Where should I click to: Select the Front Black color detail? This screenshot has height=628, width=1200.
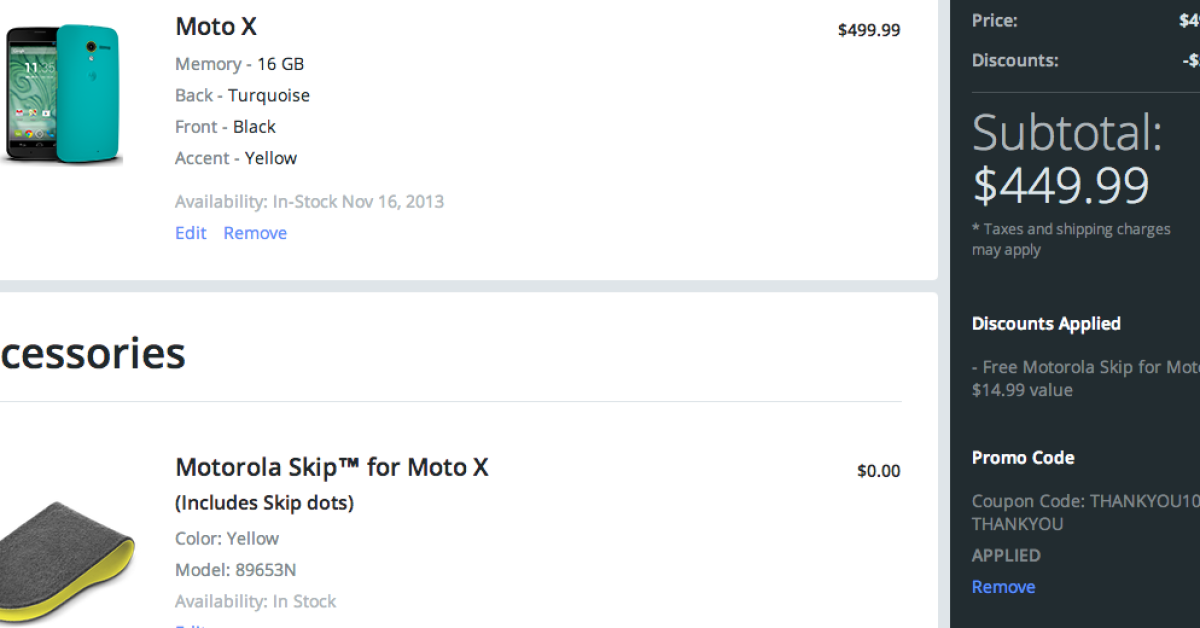click(x=225, y=127)
